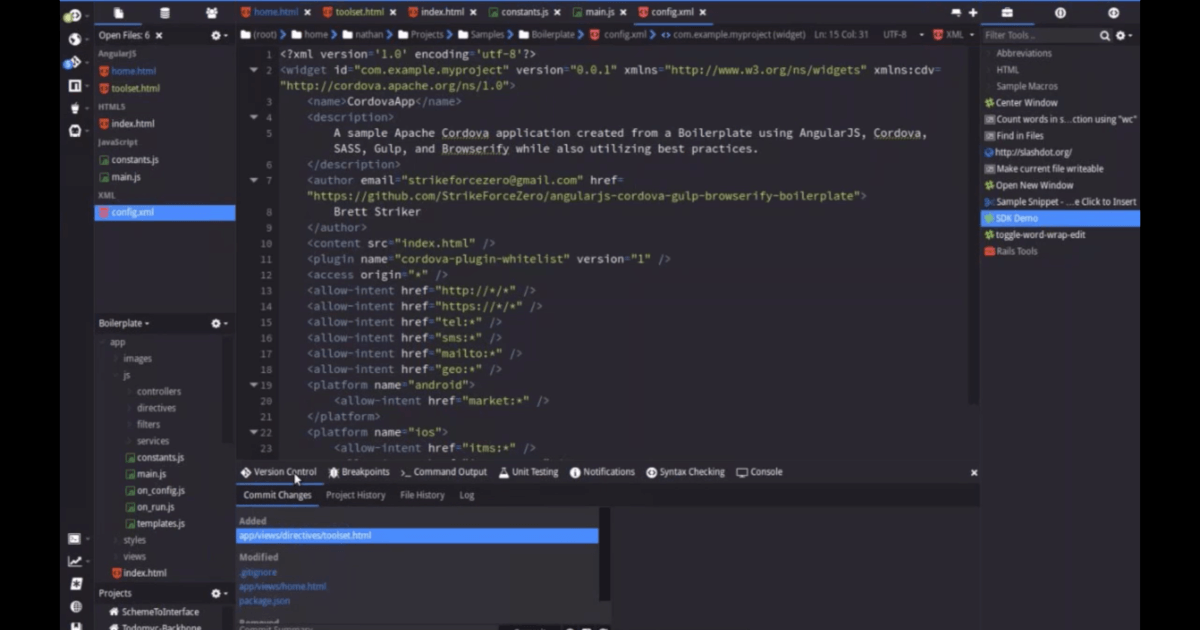Open the Breakpoints bottom tab
1200x630 pixels.
click(359, 472)
